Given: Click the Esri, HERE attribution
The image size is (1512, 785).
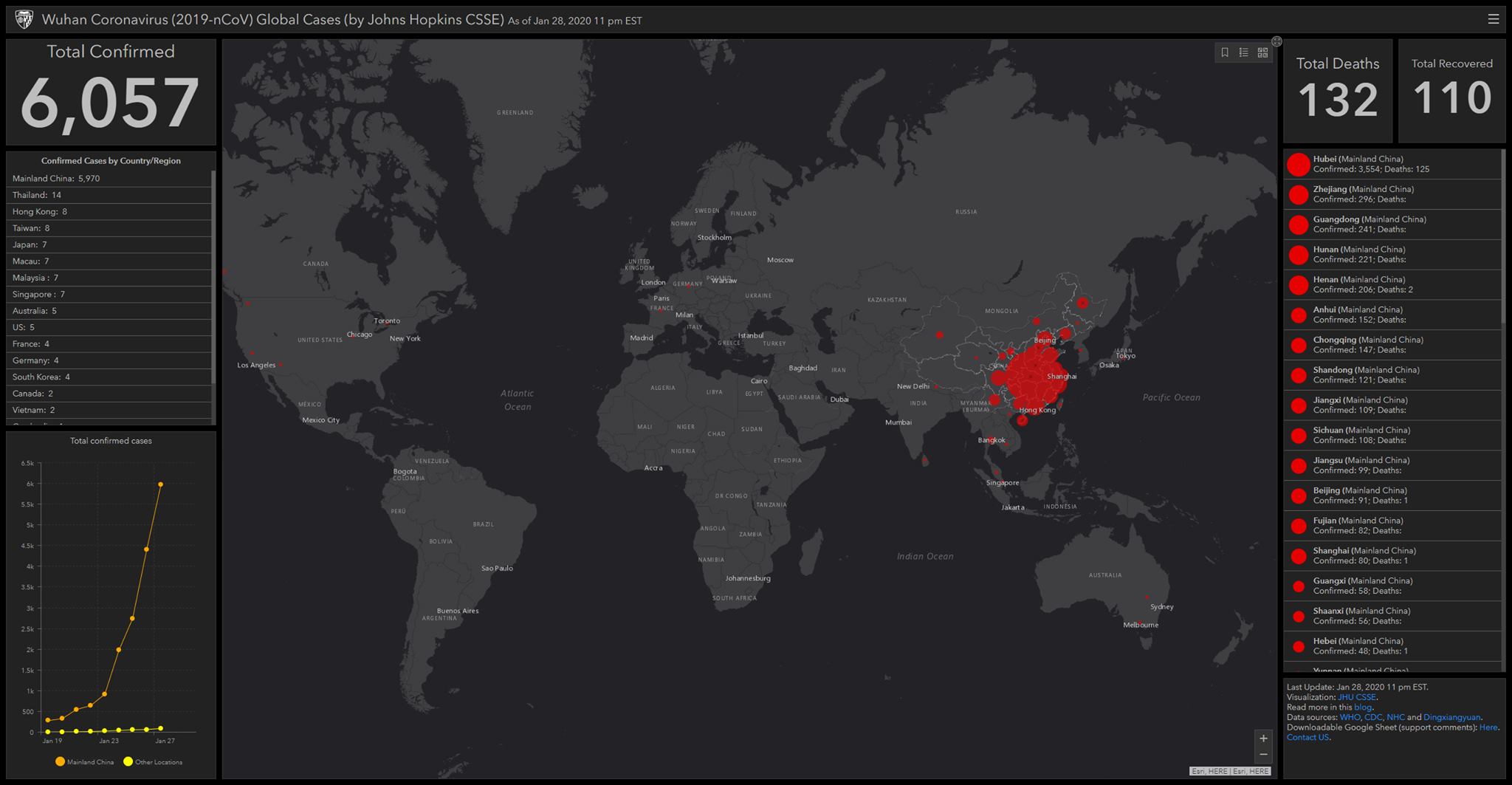Looking at the screenshot, I should (1230, 771).
